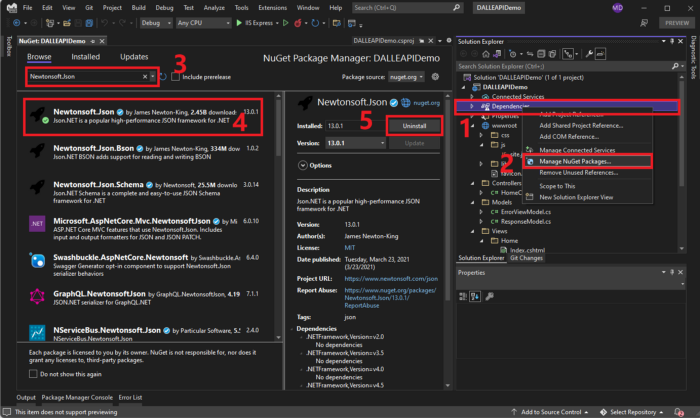Click the PREVIEW button at top right
Screen dimensions: 700x418
[x=677, y=23]
